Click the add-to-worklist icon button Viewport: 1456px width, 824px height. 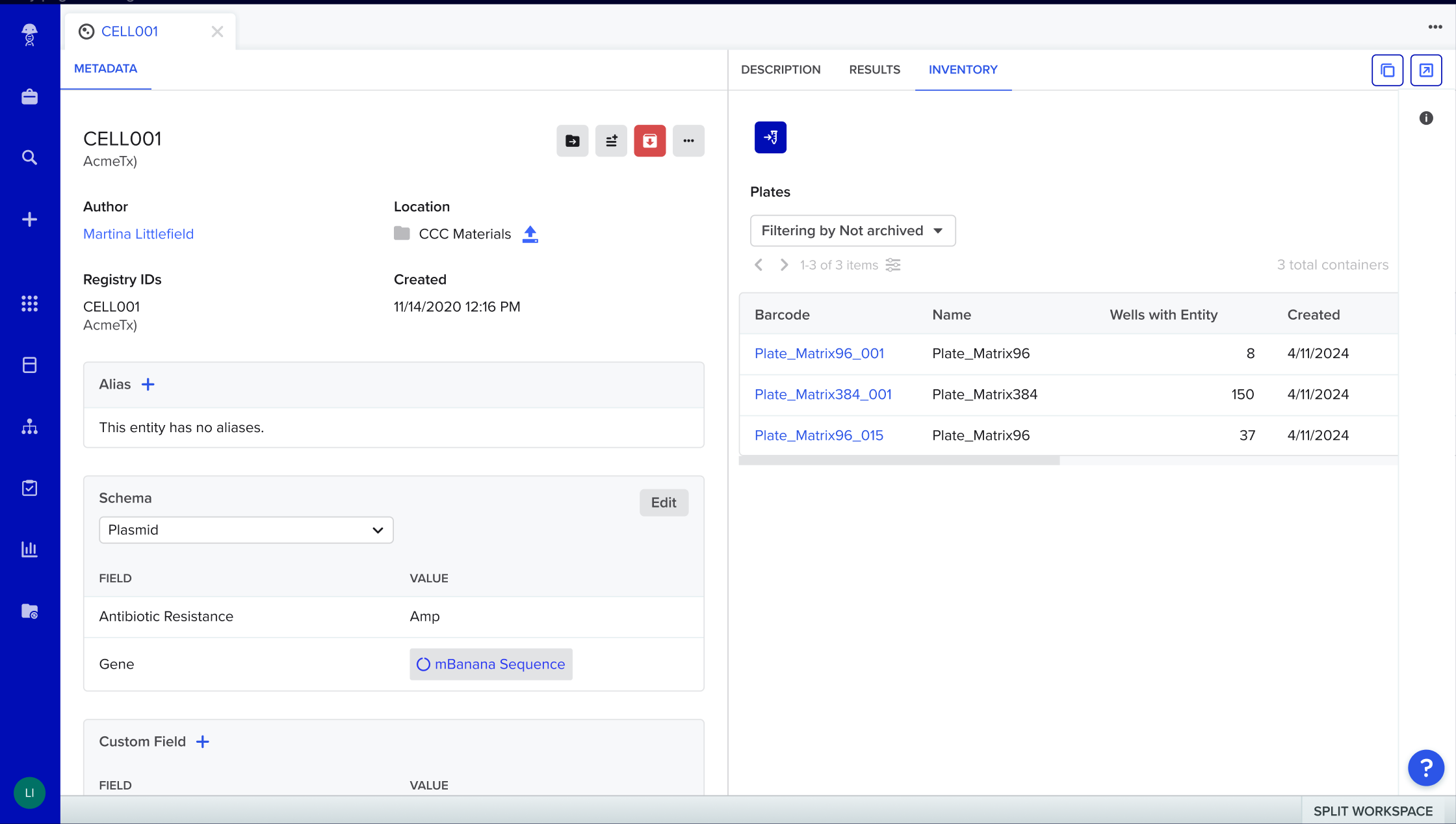(611, 141)
